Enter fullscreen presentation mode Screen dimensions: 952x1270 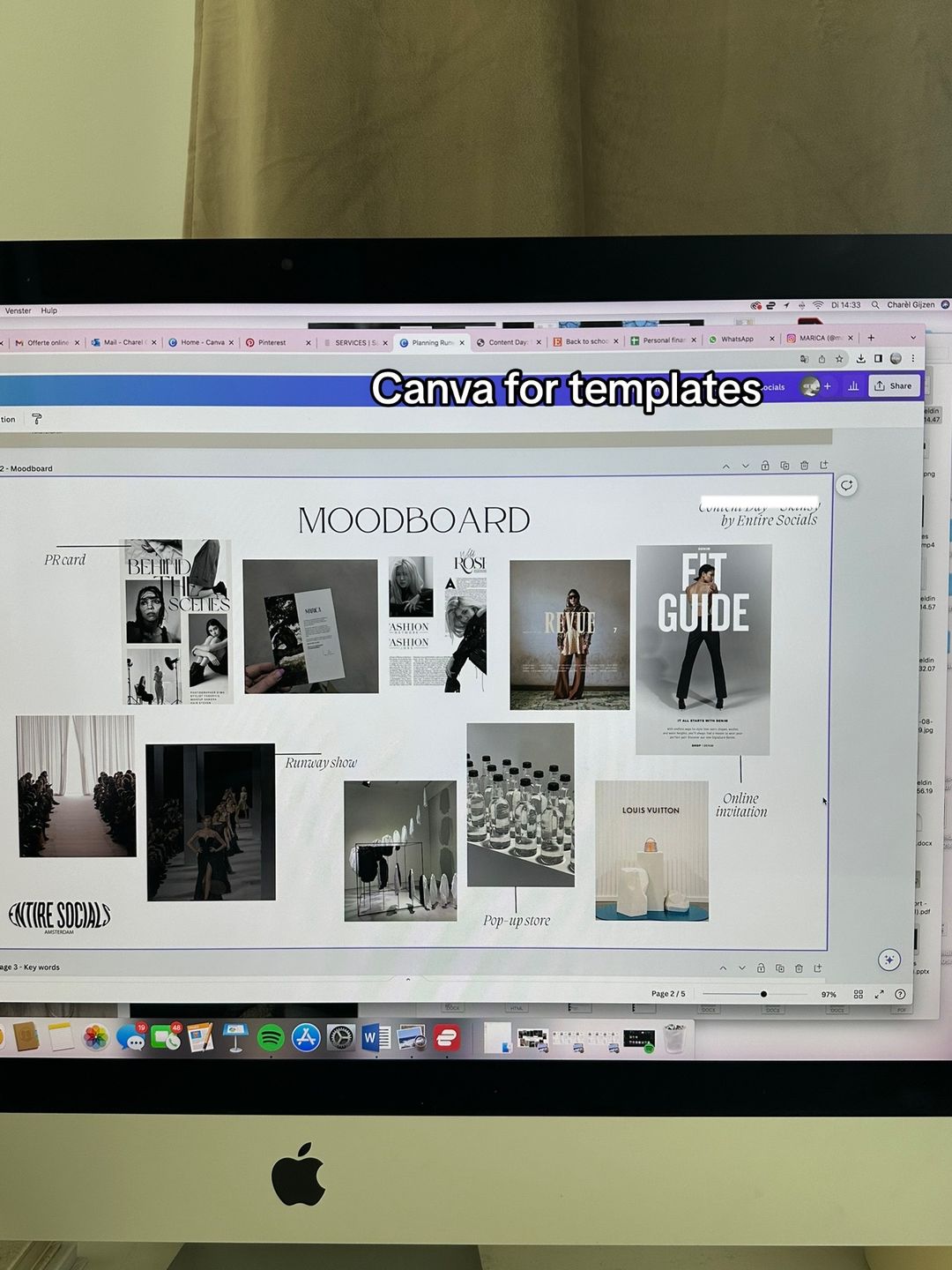[879, 994]
